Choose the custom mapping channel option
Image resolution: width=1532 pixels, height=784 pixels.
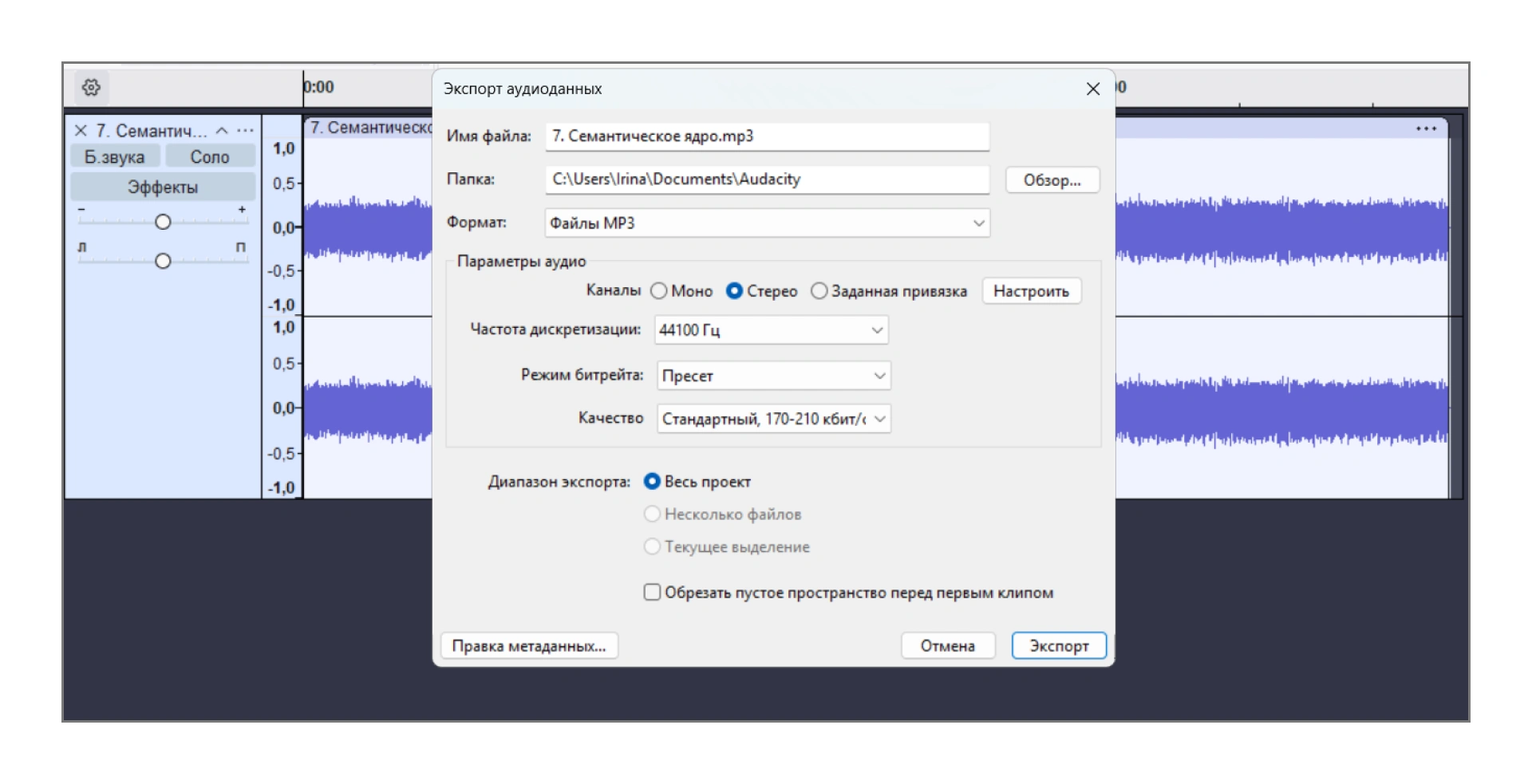[x=819, y=291]
